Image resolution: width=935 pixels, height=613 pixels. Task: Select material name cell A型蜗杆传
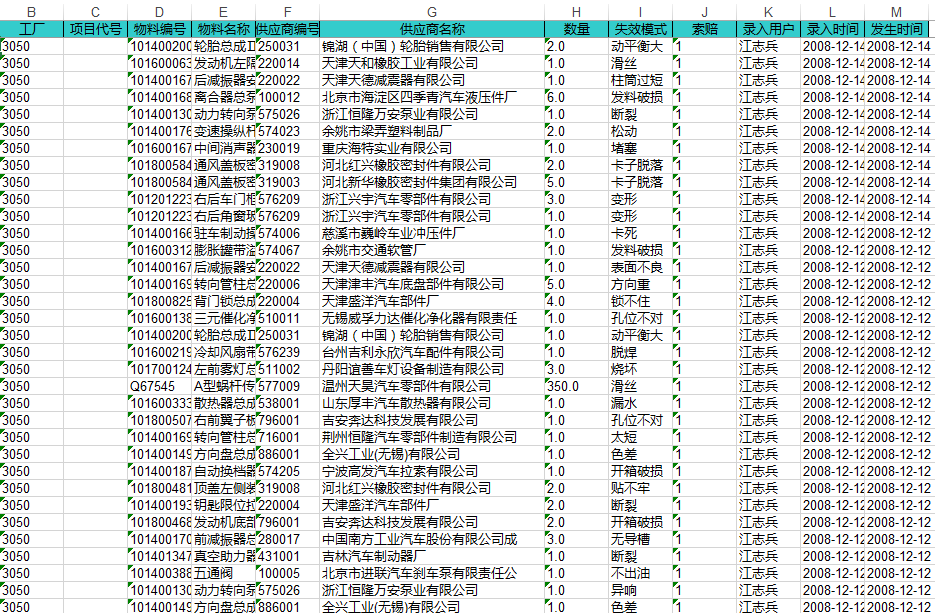[224, 386]
